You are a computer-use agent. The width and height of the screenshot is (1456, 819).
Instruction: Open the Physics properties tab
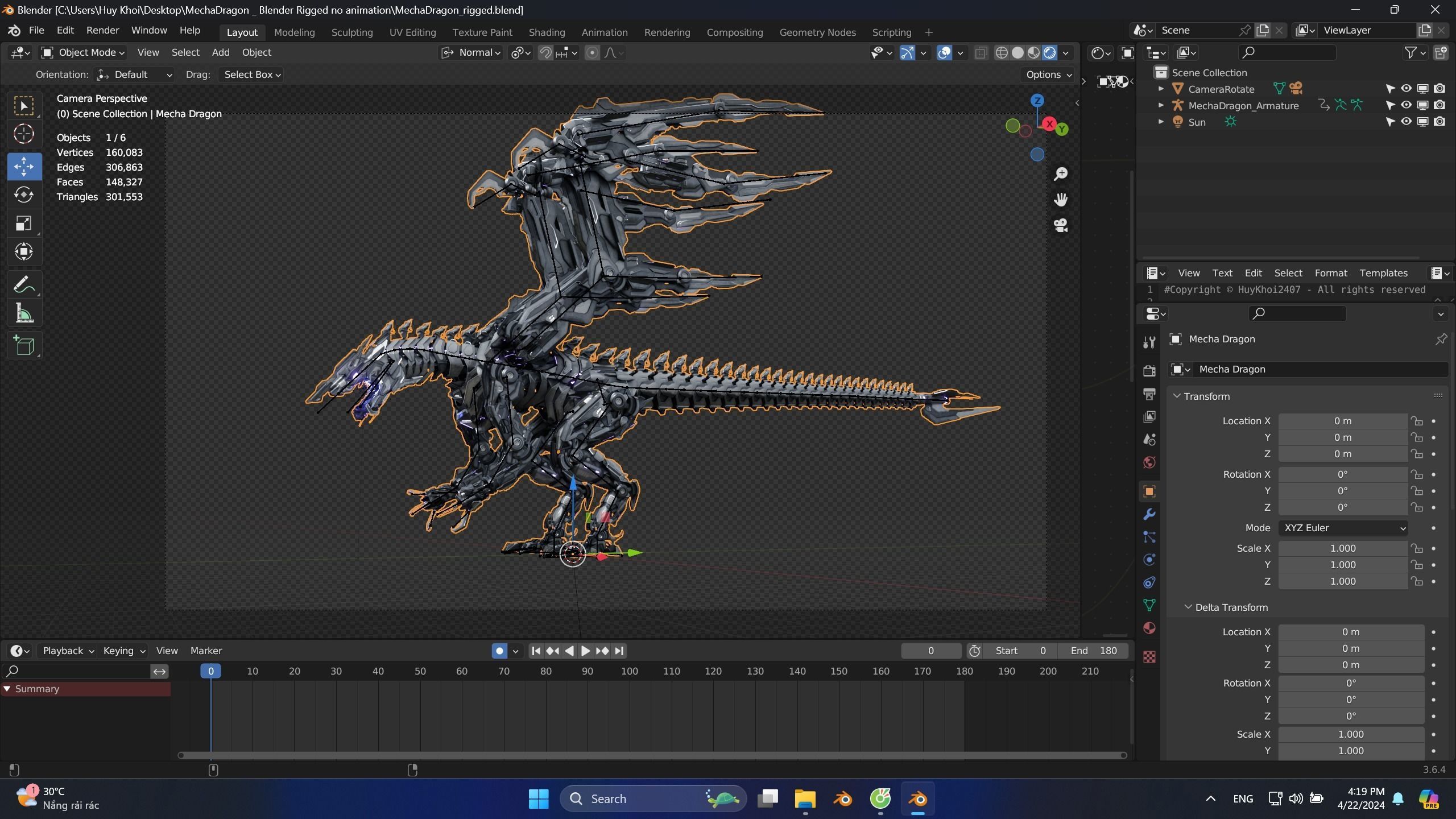pyautogui.click(x=1149, y=560)
